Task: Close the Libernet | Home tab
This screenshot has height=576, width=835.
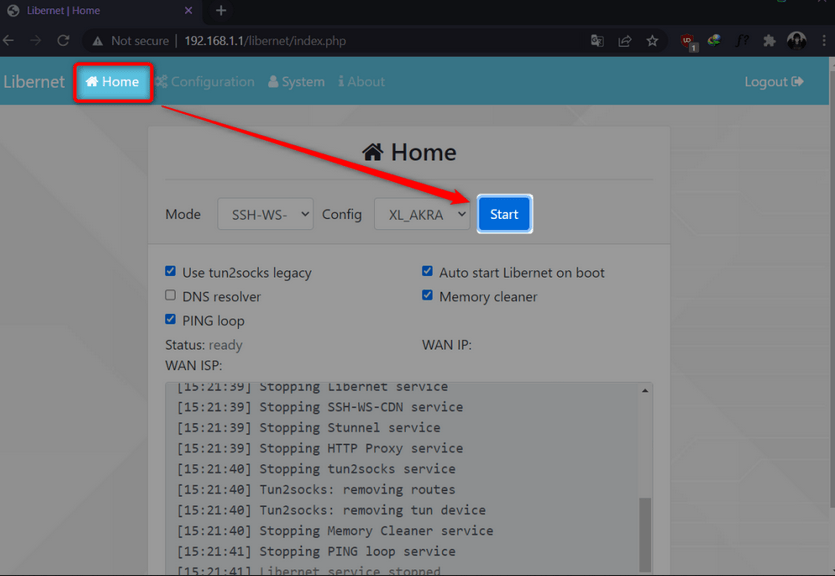Action: pyautogui.click(x=189, y=11)
